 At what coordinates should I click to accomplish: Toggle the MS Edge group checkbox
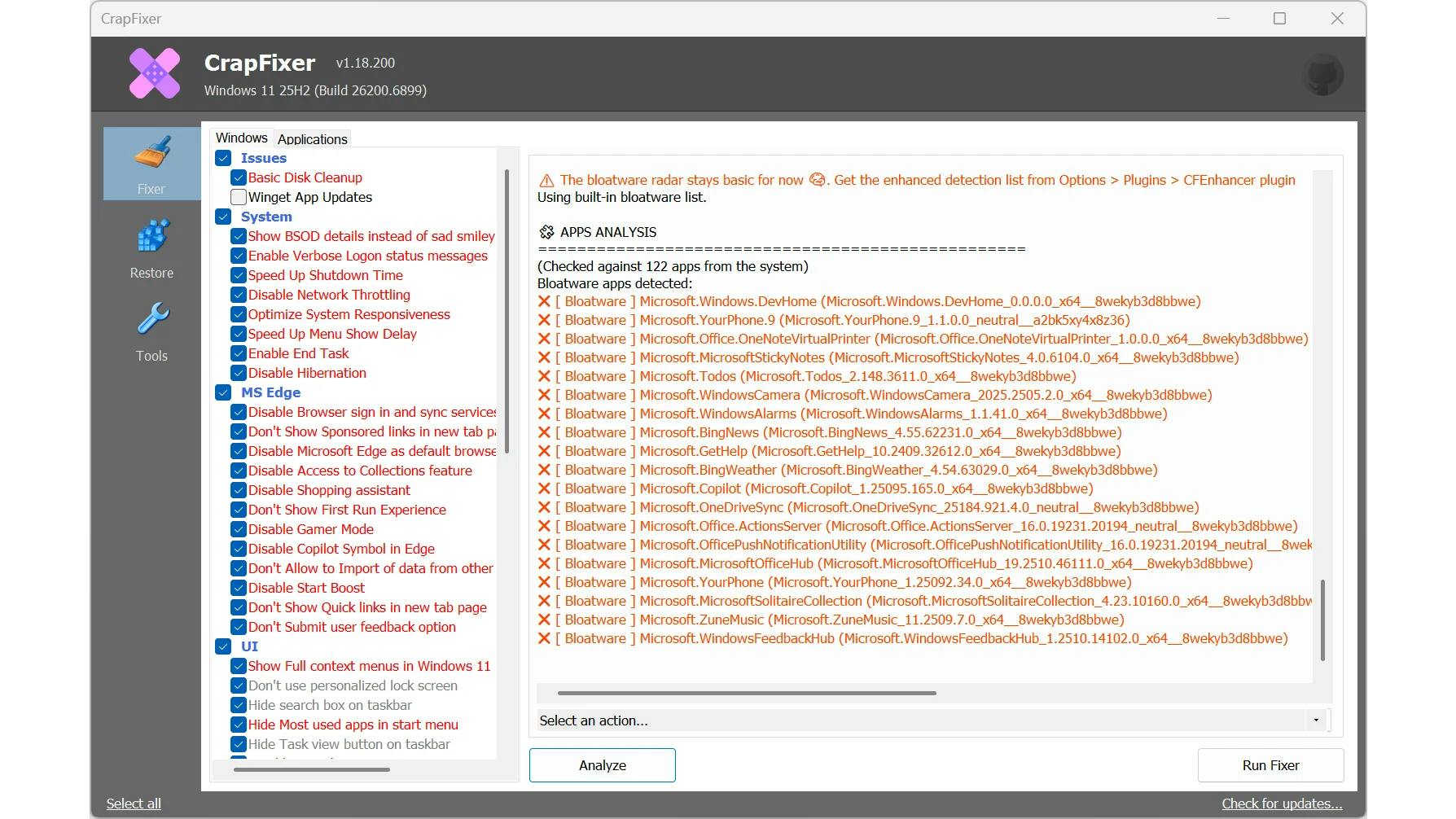223,392
